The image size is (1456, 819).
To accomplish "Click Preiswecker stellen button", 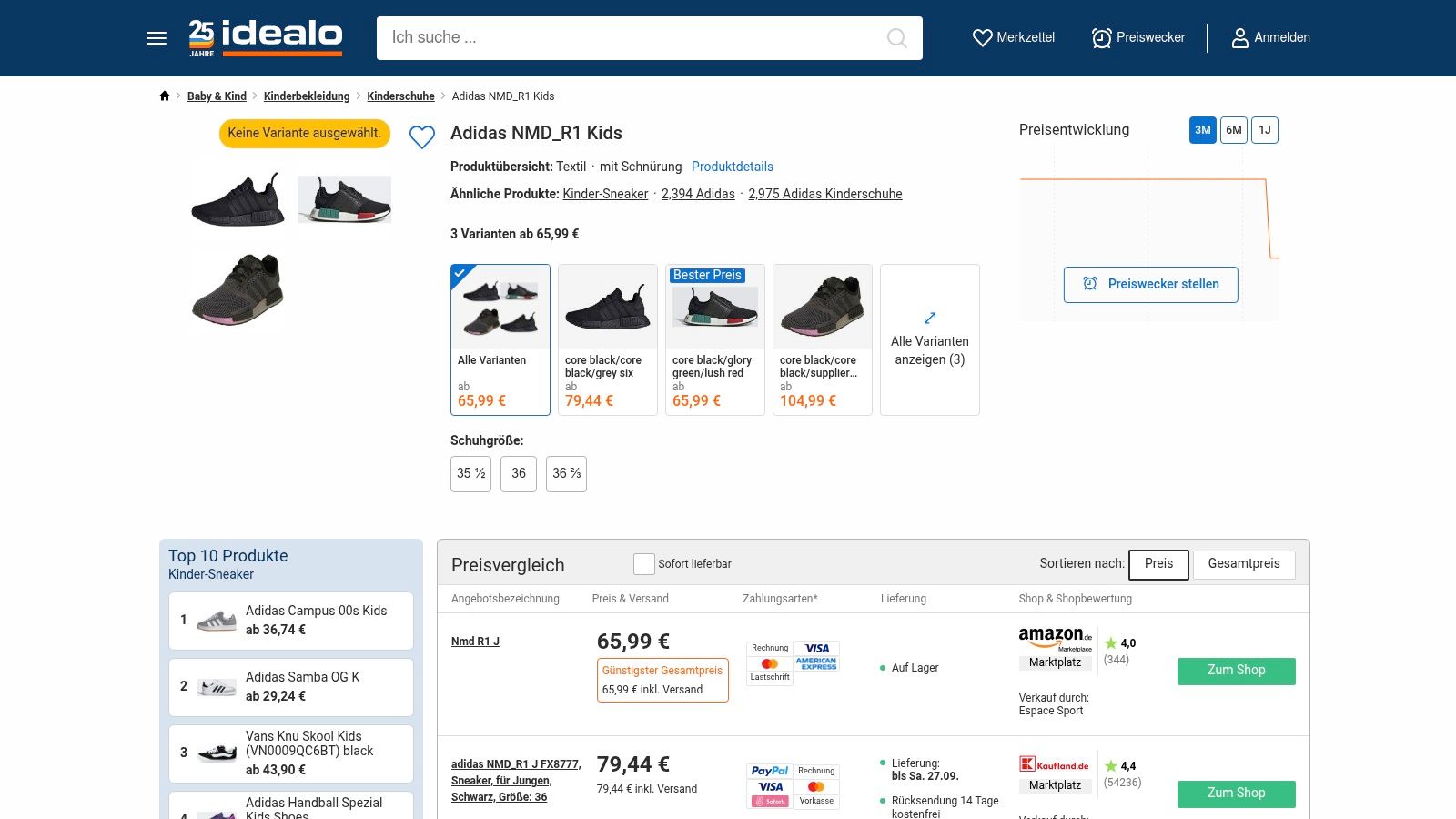I will (x=1150, y=285).
